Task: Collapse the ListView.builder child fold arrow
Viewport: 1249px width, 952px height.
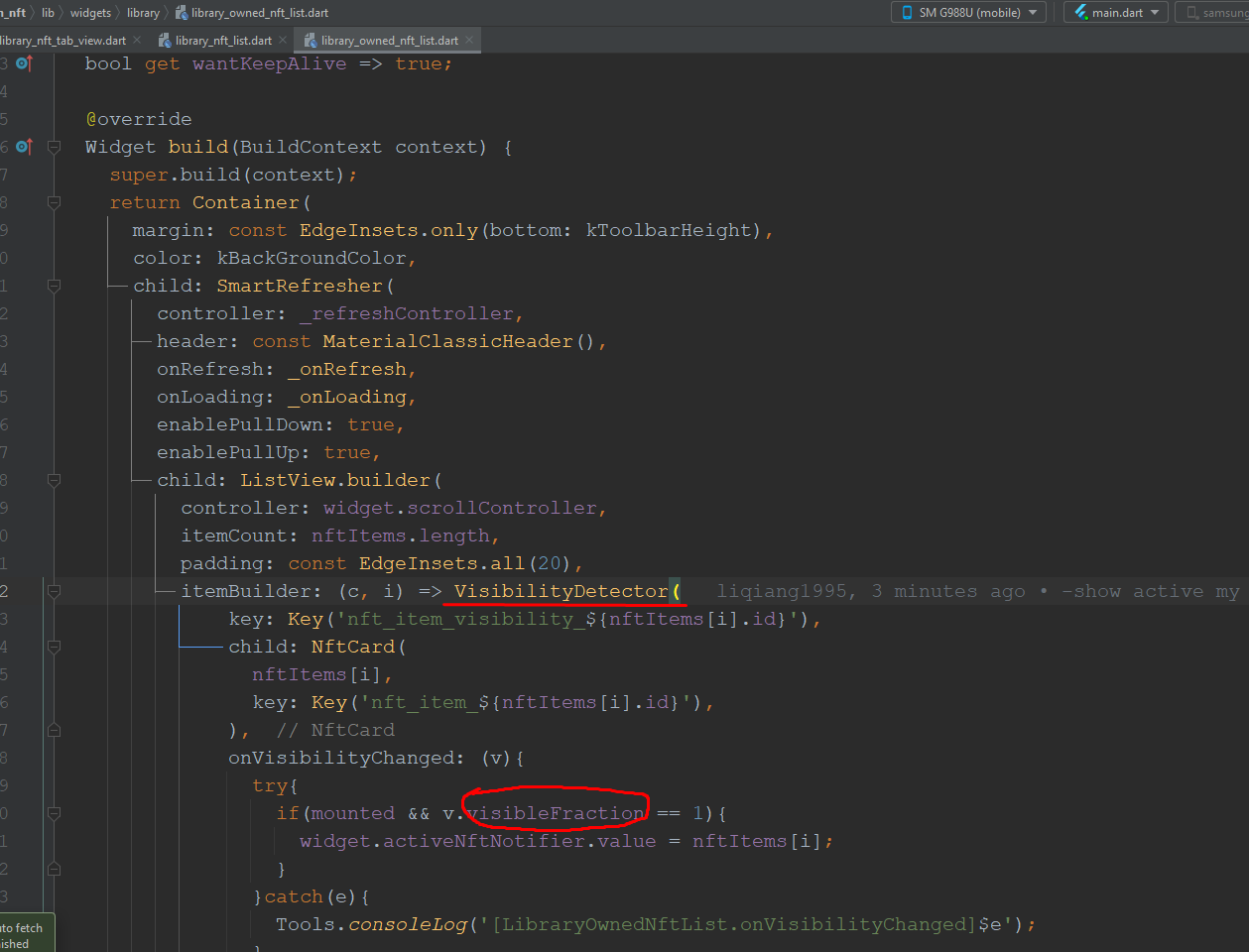Action: (x=55, y=479)
